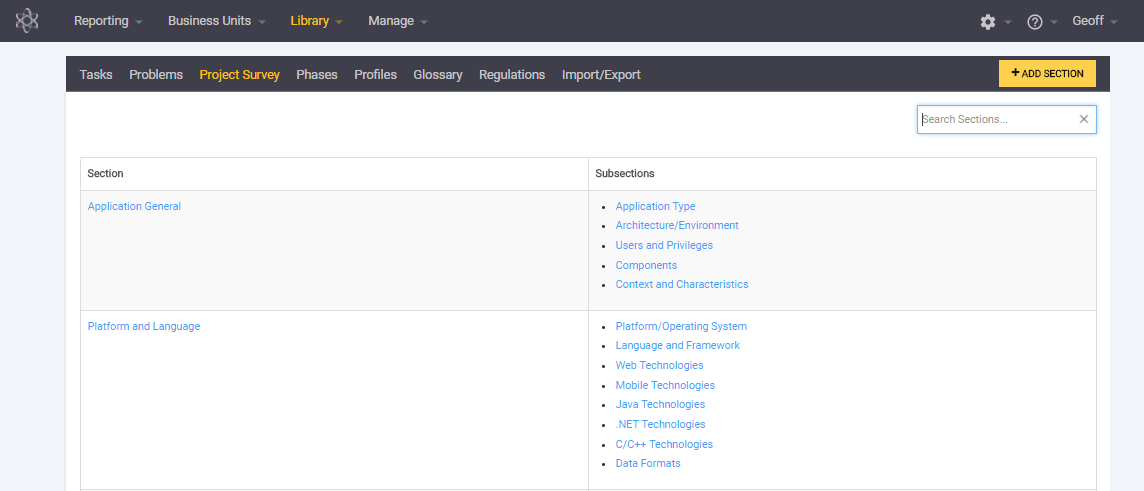Click the atom logo icon
The image size is (1144, 491).
click(x=27, y=21)
